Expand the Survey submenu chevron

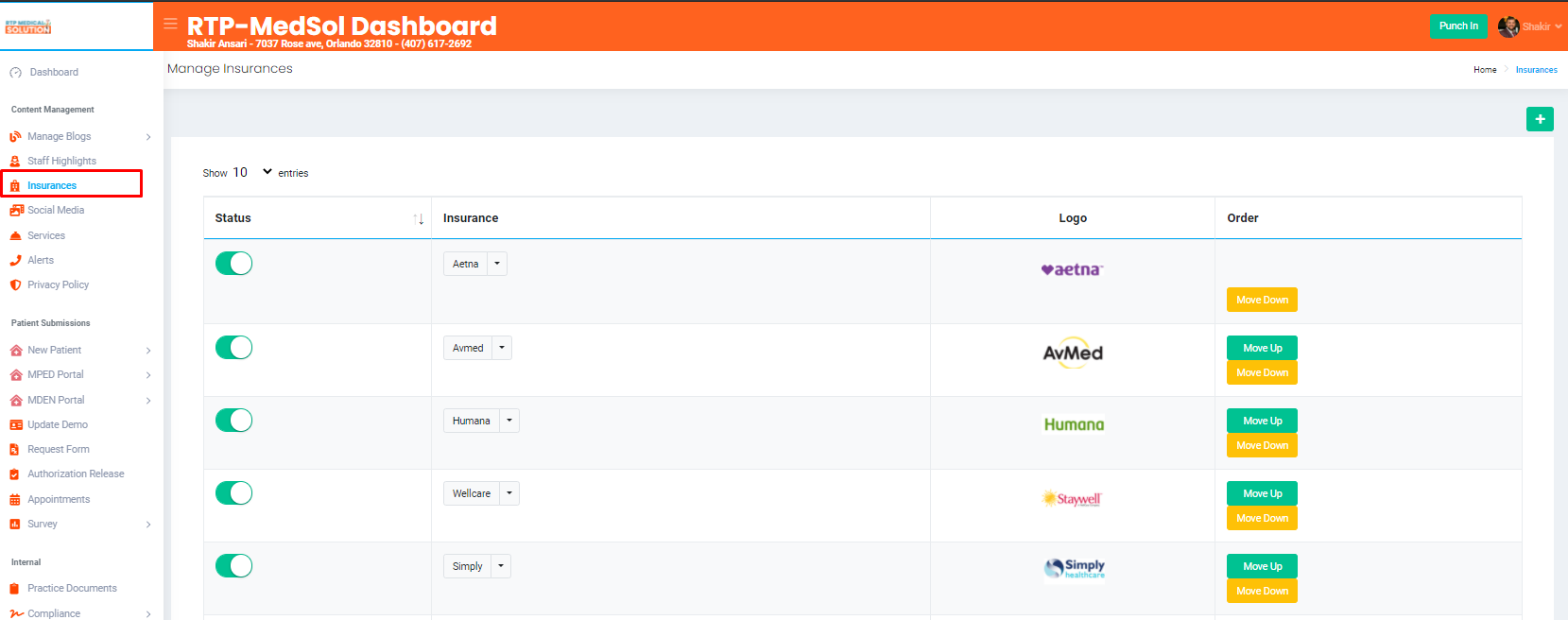tap(148, 525)
